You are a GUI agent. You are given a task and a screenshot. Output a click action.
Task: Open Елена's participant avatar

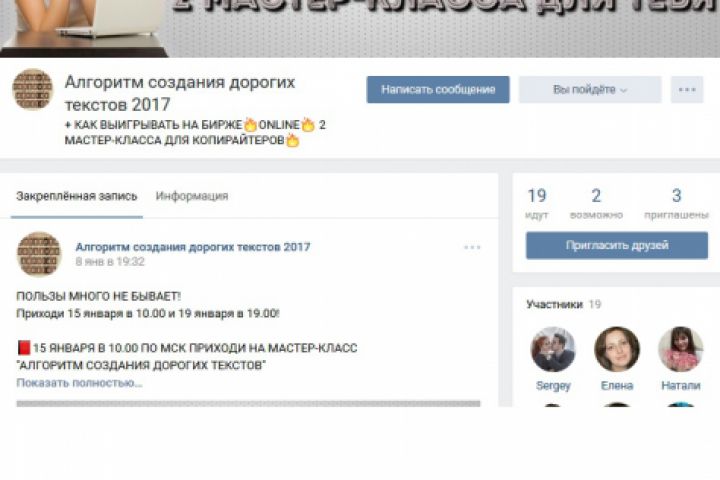[617, 349]
